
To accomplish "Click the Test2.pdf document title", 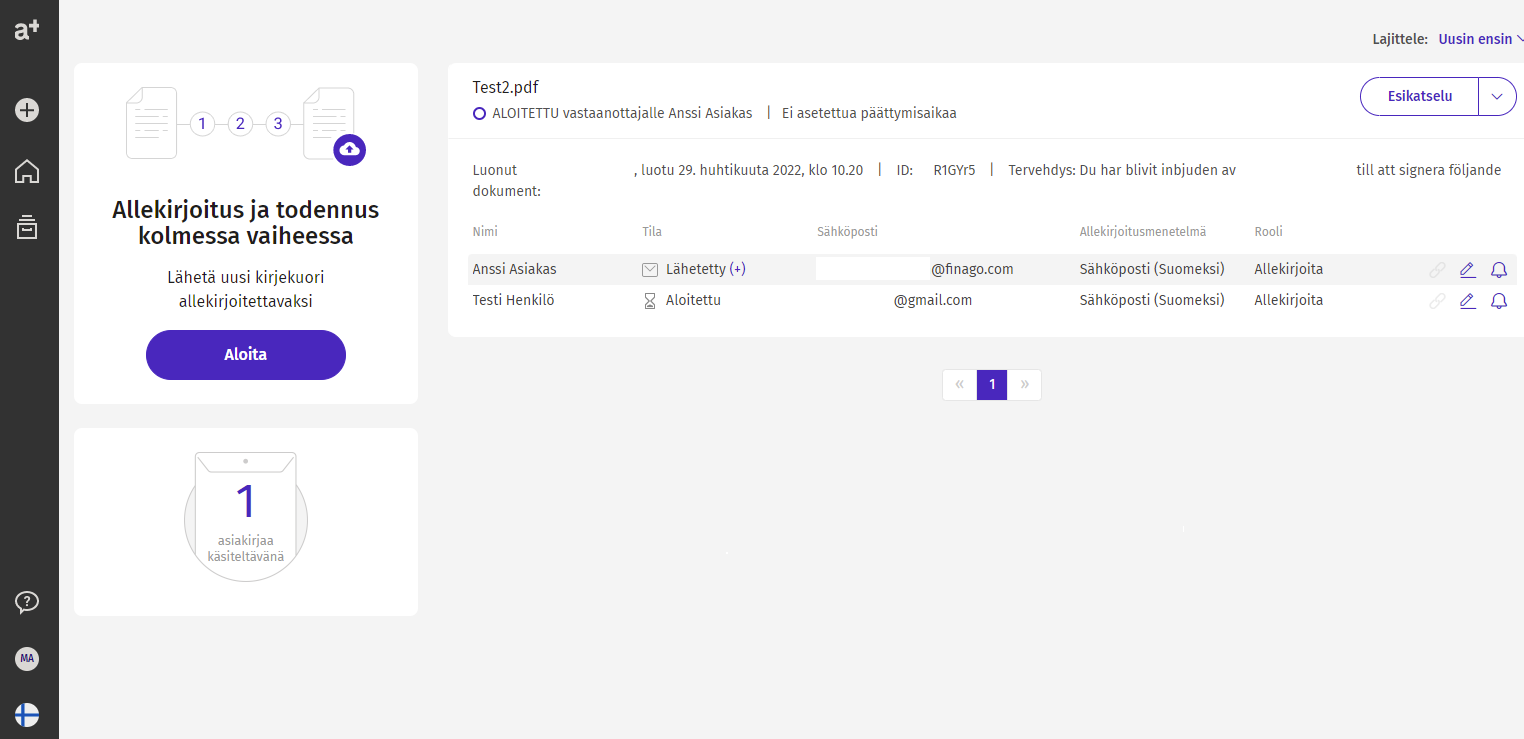I will [x=505, y=87].
